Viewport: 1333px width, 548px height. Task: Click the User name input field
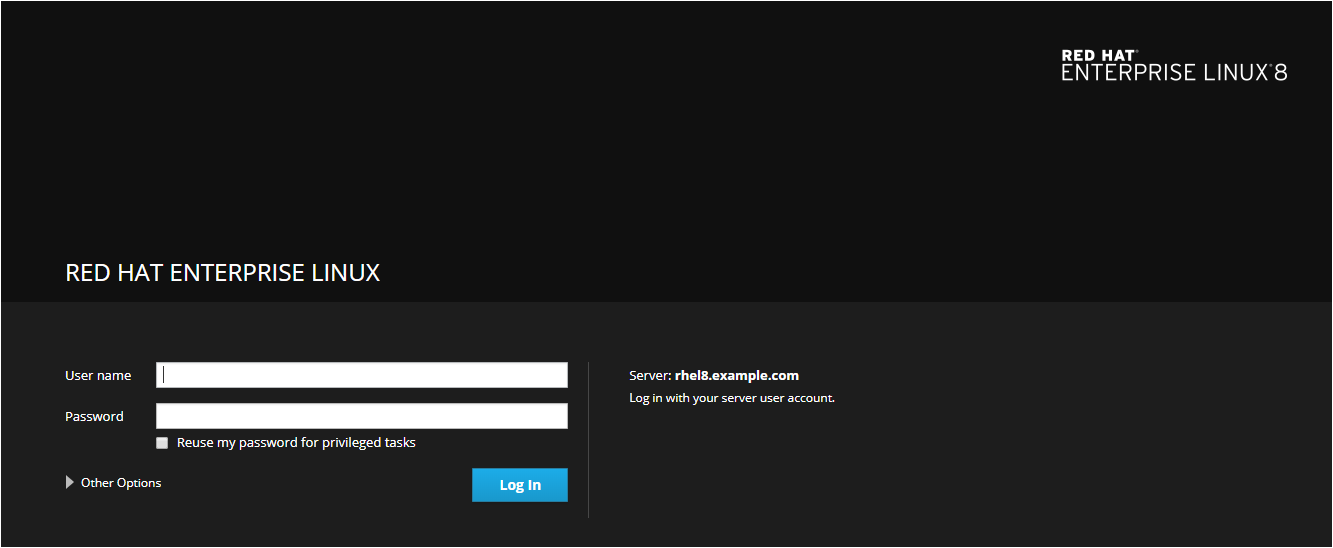point(362,375)
